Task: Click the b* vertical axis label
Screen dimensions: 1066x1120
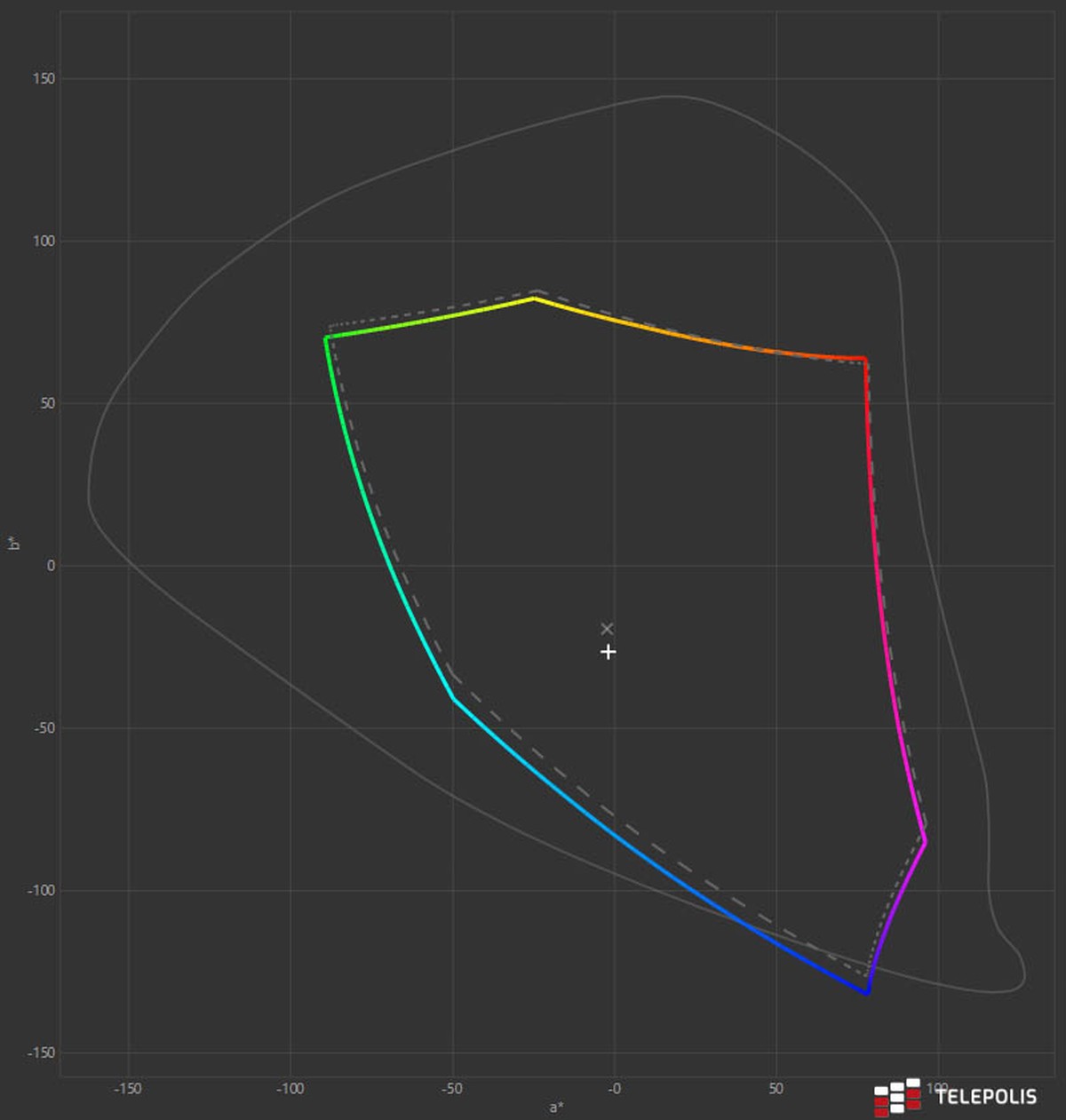Action: [x=13, y=544]
